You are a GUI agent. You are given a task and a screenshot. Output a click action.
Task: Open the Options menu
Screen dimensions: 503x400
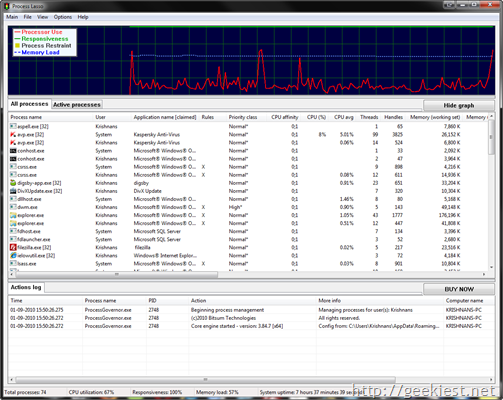(x=63, y=17)
